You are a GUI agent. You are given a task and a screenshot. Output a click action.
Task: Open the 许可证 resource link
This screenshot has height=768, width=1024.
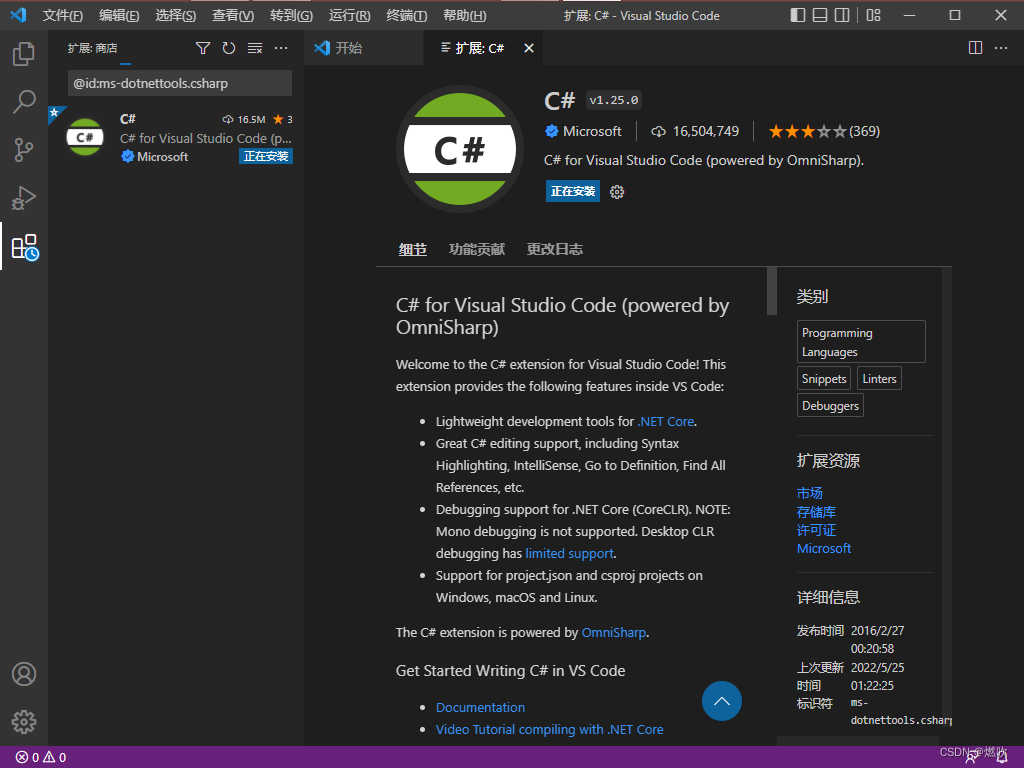(816, 530)
